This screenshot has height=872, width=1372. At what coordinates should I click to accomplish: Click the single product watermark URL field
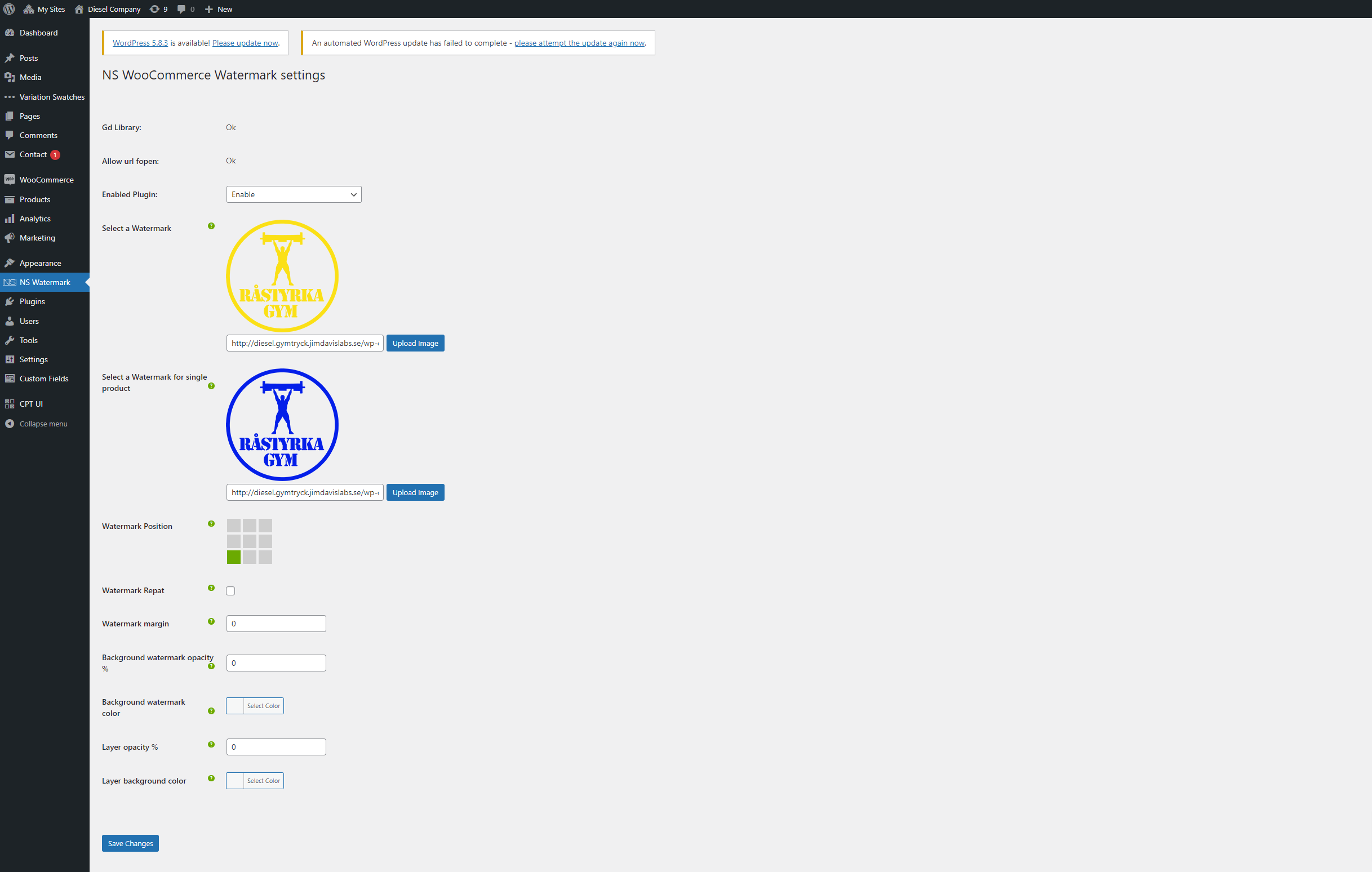[305, 492]
